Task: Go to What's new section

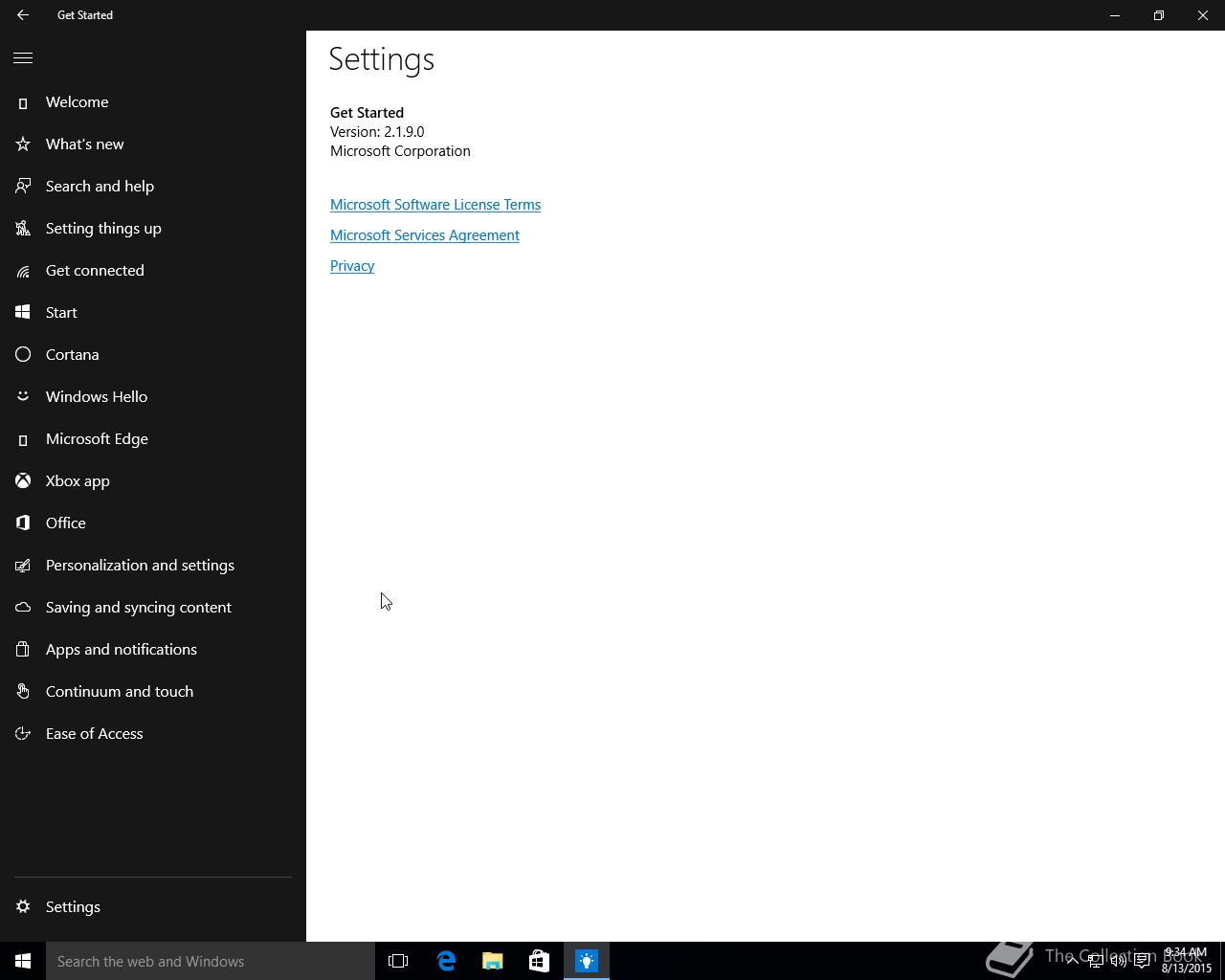Action: pyautogui.click(x=84, y=145)
